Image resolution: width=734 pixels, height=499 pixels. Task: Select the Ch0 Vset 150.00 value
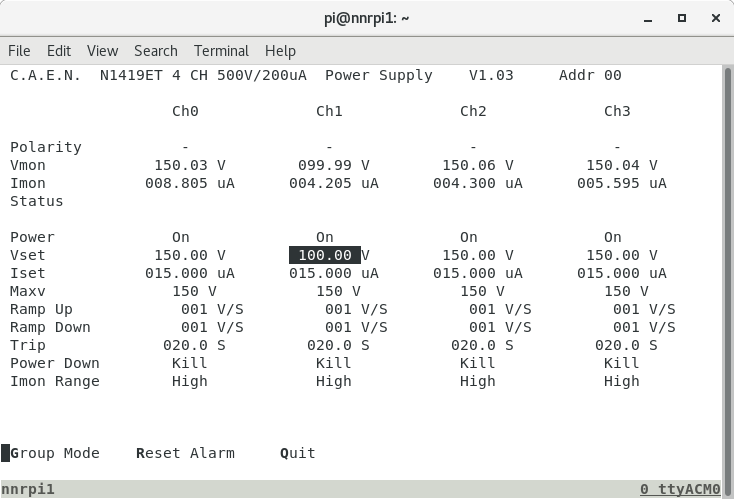(181, 255)
